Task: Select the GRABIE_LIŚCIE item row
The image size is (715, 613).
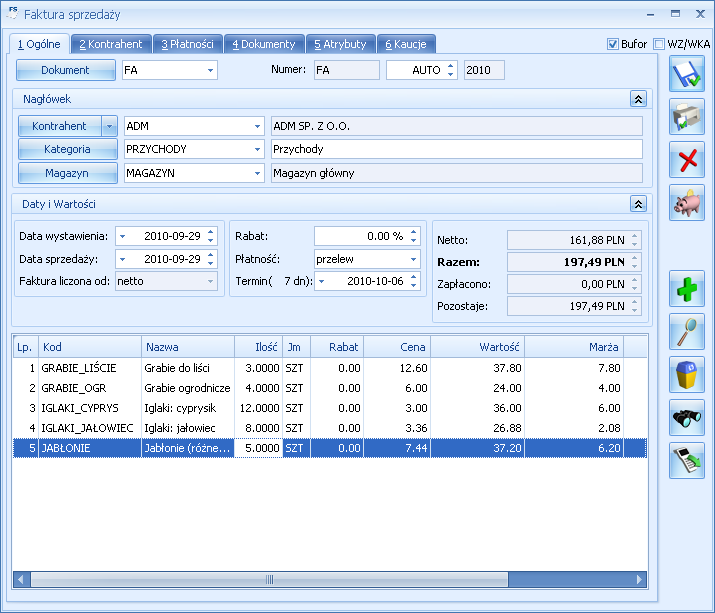Action: pyautogui.click(x=330, y=368)
